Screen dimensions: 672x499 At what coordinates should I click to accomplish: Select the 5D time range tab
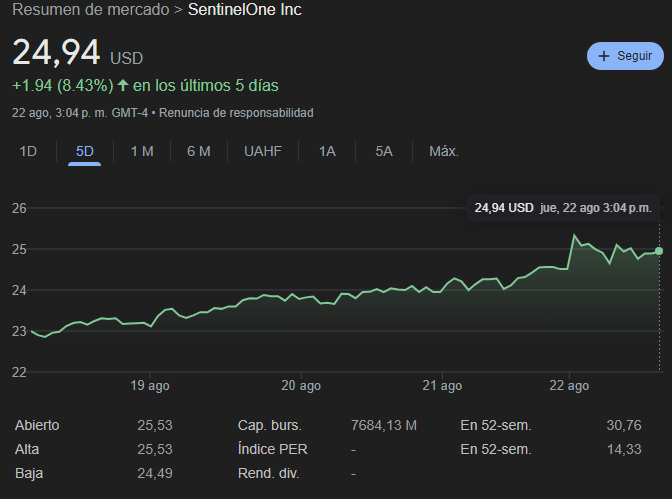point(84,151)
